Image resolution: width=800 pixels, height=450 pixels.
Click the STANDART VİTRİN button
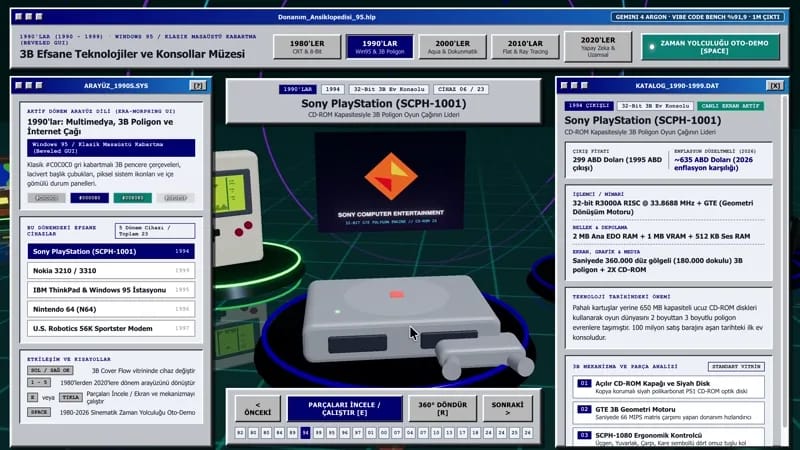pos(736,366)
